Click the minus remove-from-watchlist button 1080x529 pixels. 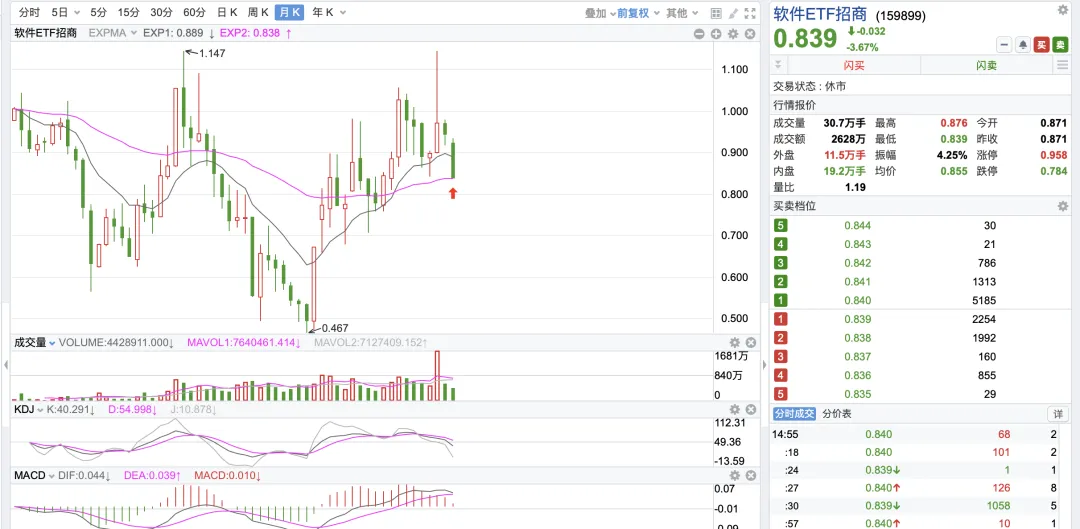coord(1005,45)
